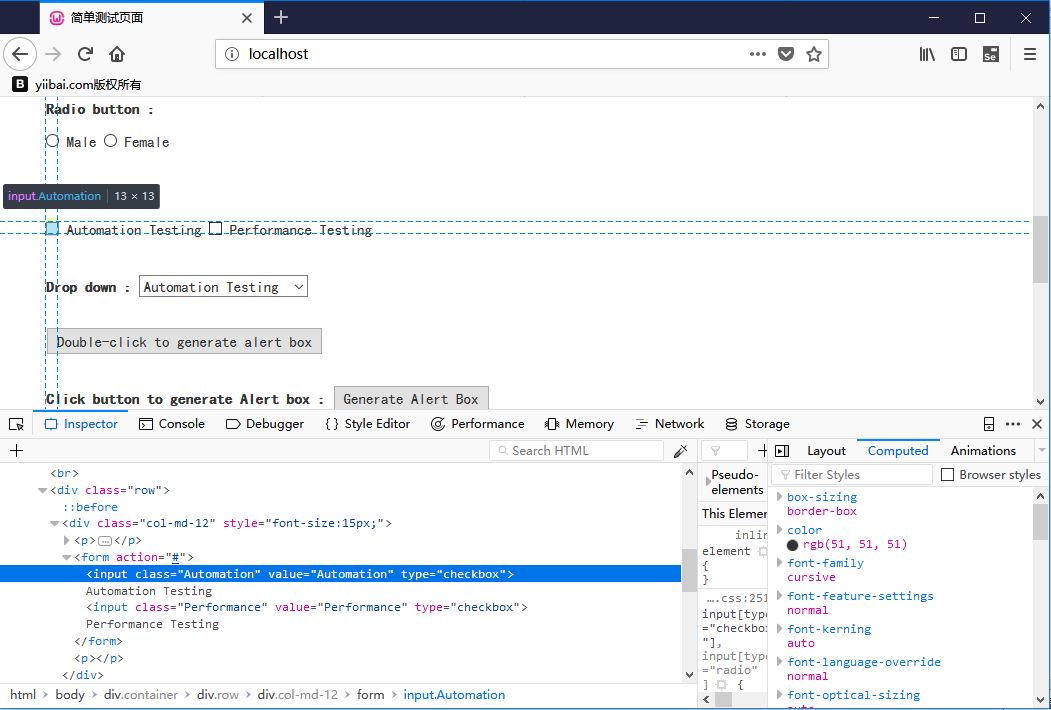
Task: Select the highlighted input Automation markup row
Action: pyautogui.click(x=341, y=574)
